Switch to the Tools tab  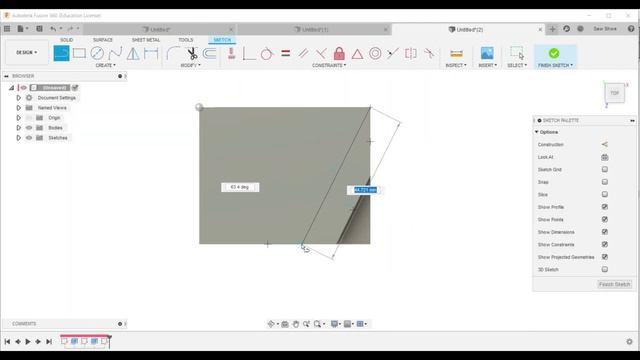coord(186,40)
